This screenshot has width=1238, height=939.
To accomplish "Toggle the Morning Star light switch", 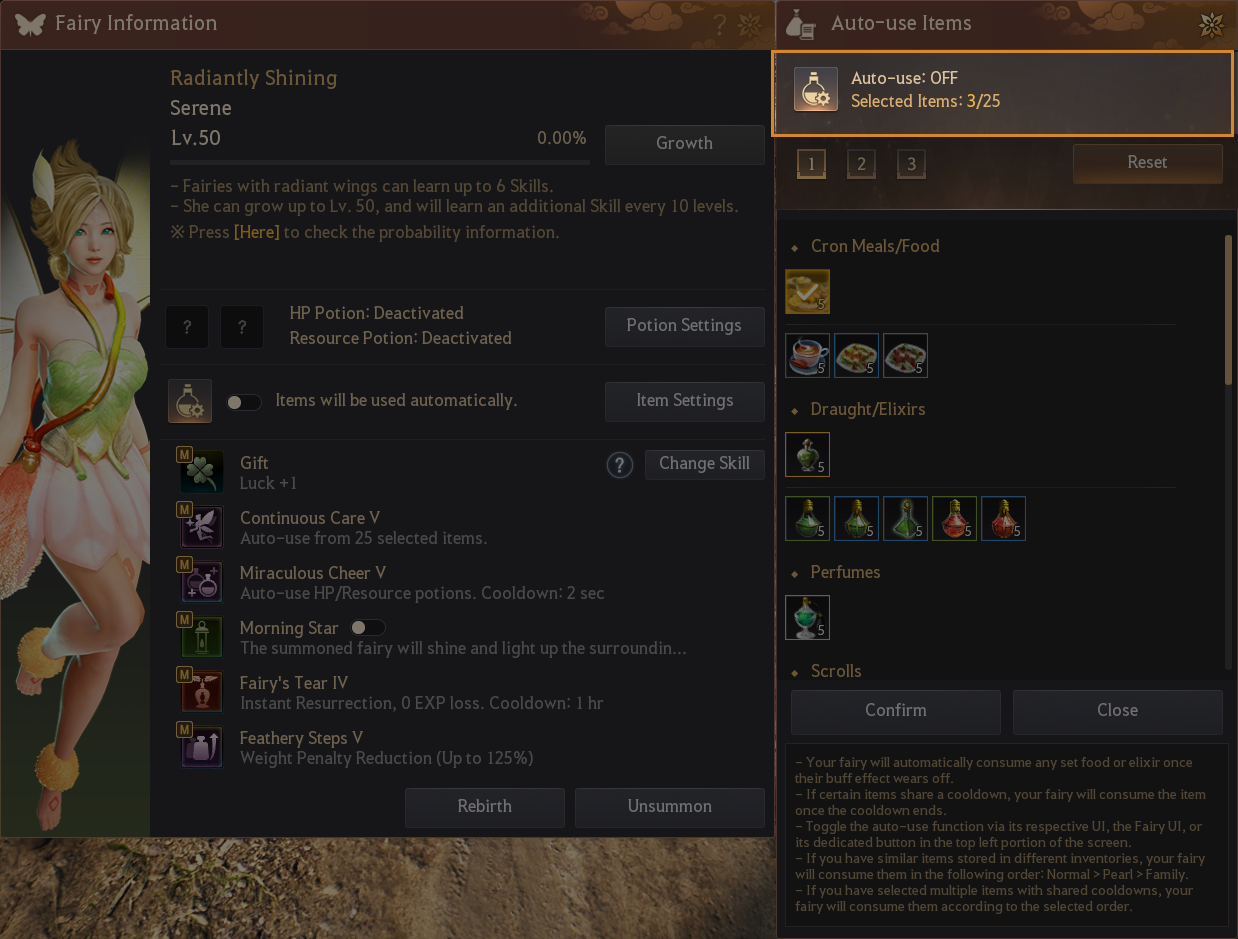I will click(367, 628).
